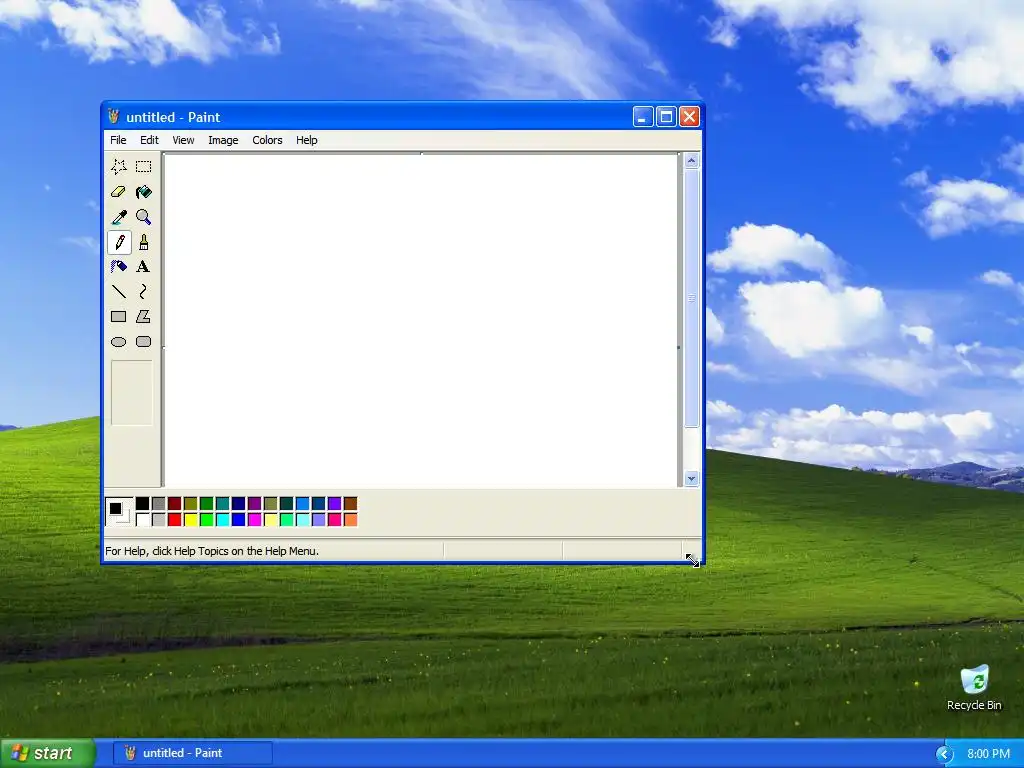Screen dimensions: 1024x768
Task: Select the dark green palette swatch
Action: point(206,504)
